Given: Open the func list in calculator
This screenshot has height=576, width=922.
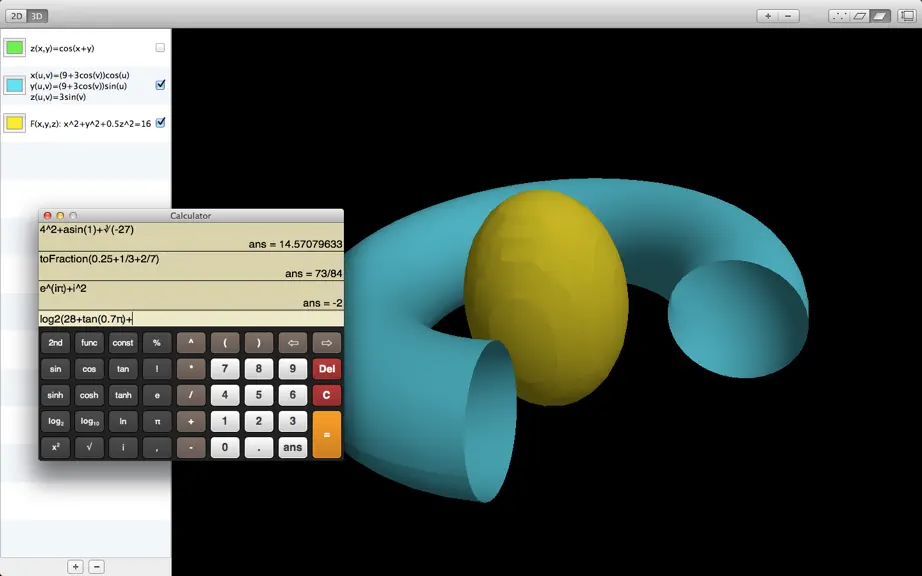Looking at the screenshot, I should click(x=89, y=343).
